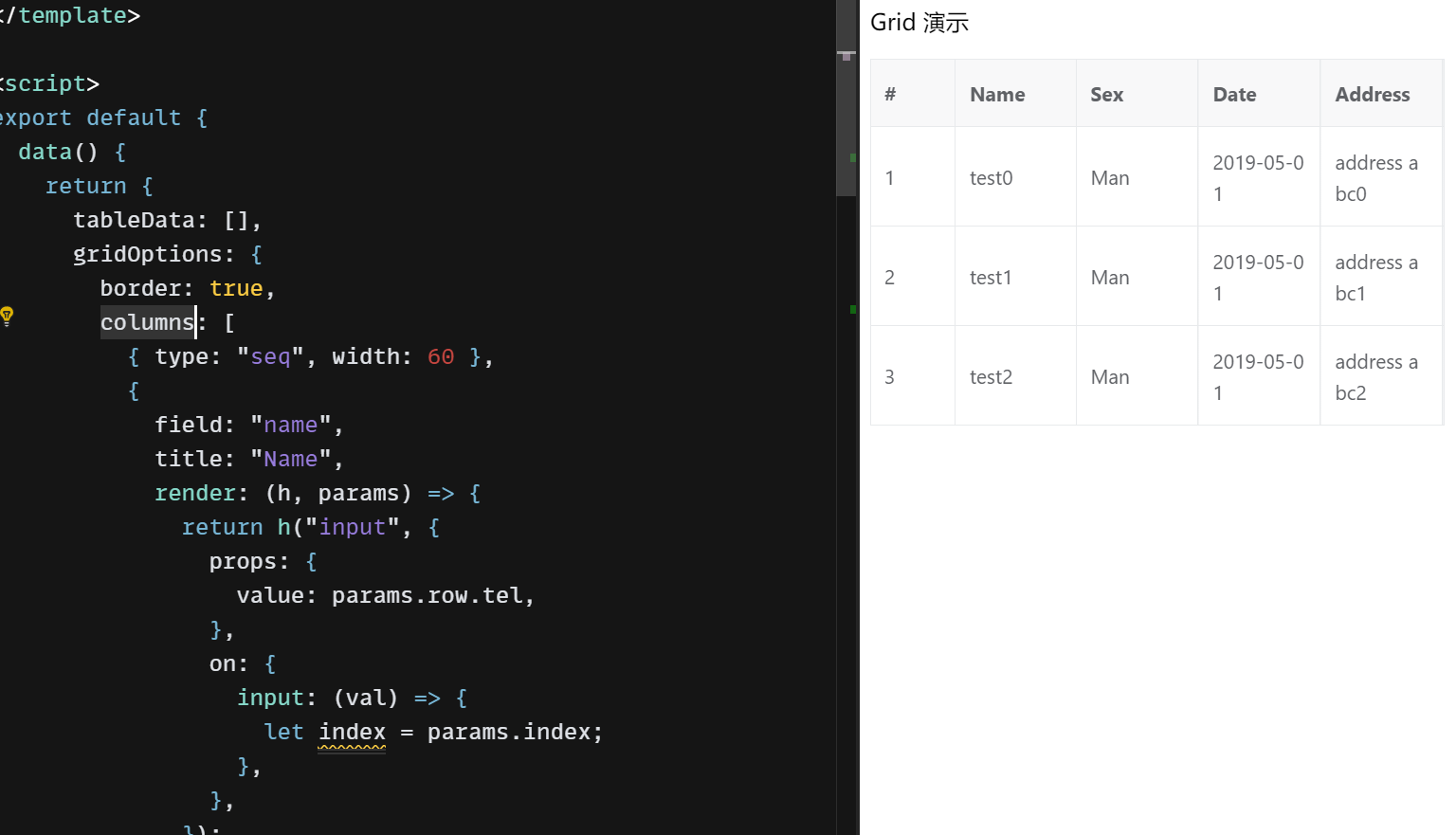The width and height of the screenshot is (1456, 835).
Task: Click the 'seq' string literal
Action: (x=272, y=356)
